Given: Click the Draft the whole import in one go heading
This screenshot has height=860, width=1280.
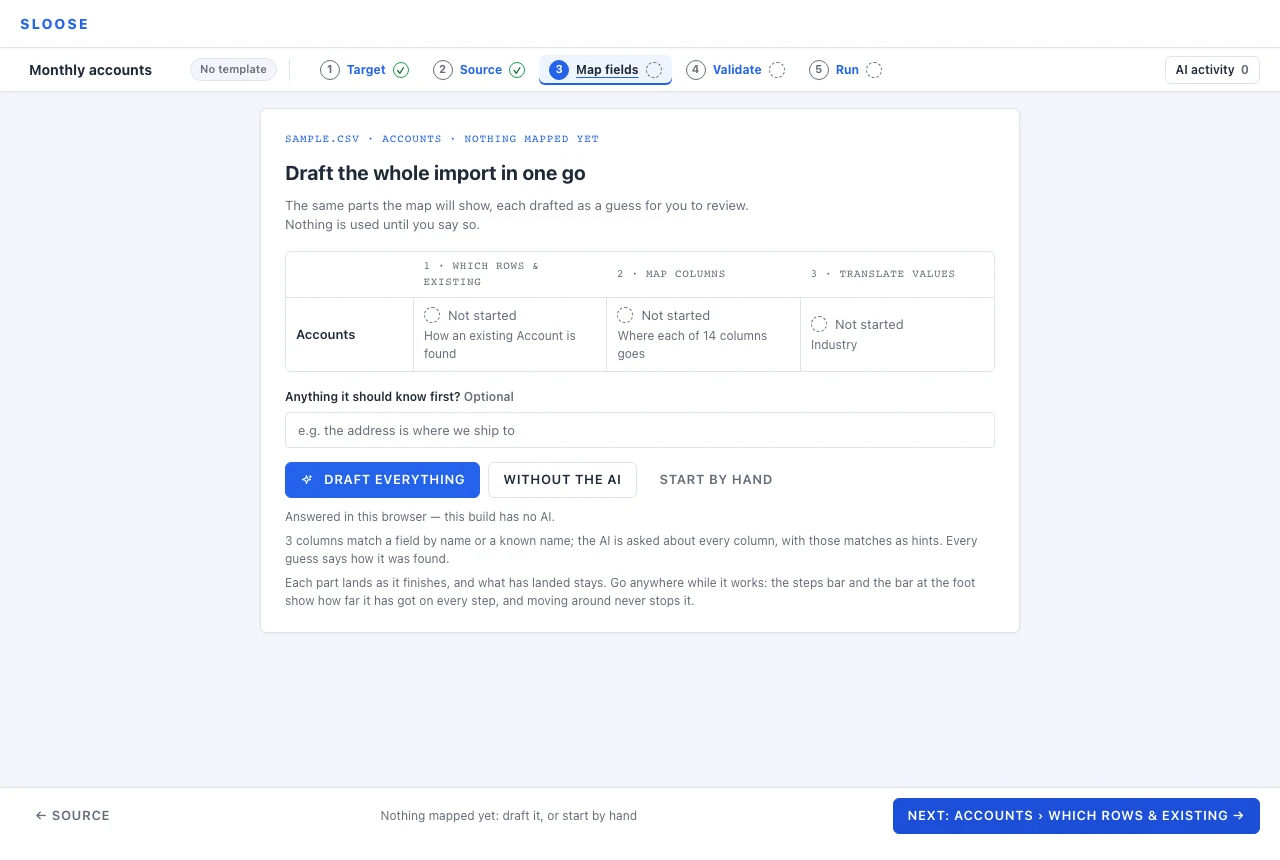Looking at the screenshot, I should (x=435, y=173).
